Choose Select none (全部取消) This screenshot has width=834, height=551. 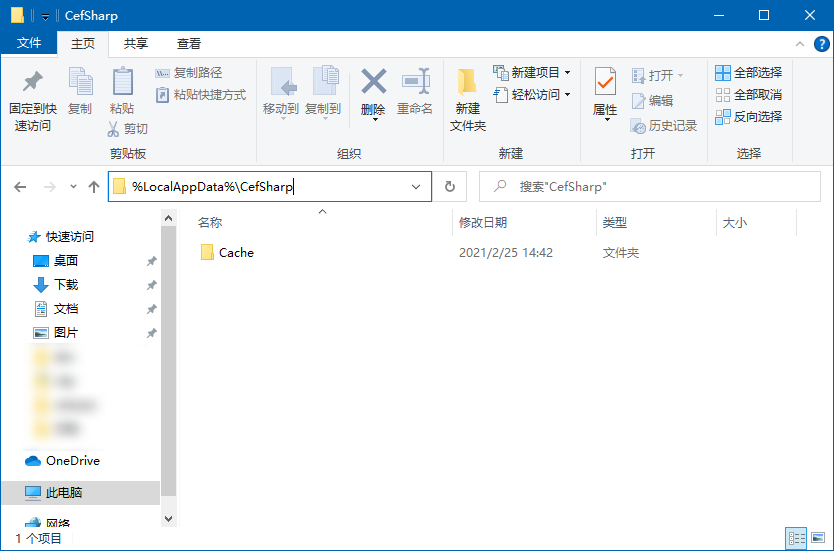pyautogui.click(x=748, y=95)
